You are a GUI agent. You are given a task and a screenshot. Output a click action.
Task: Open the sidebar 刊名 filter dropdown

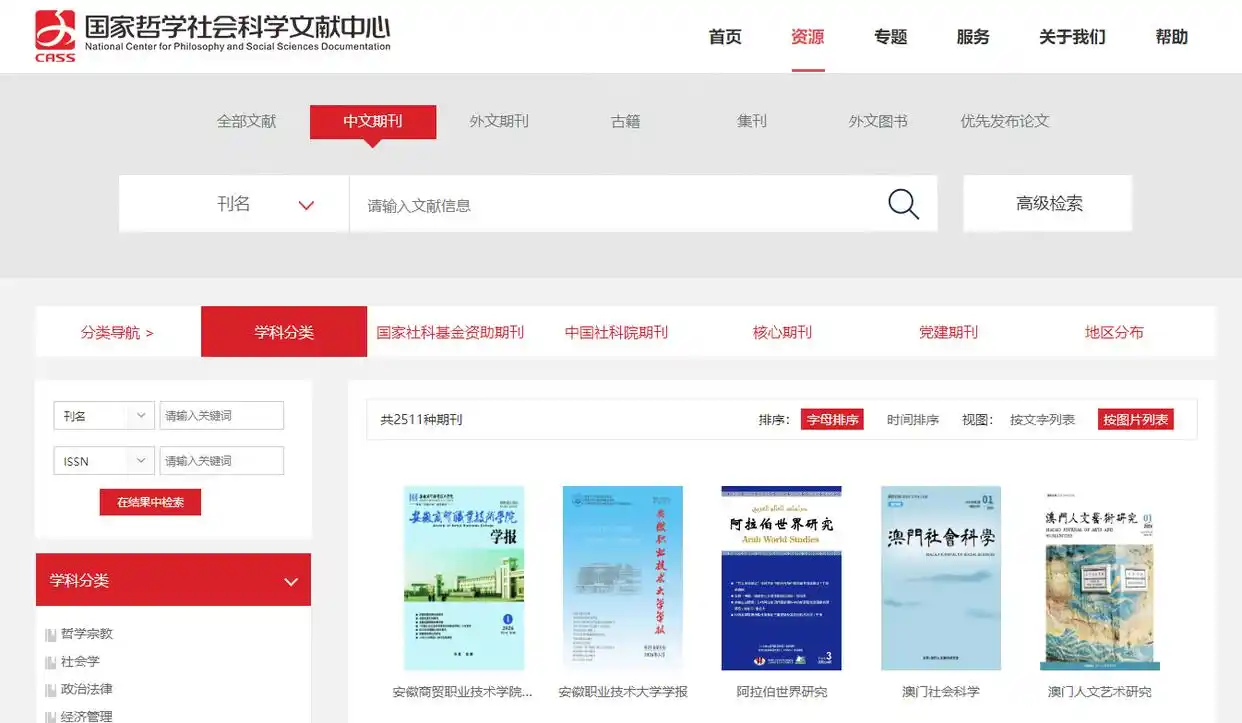[x=104, y=416]
